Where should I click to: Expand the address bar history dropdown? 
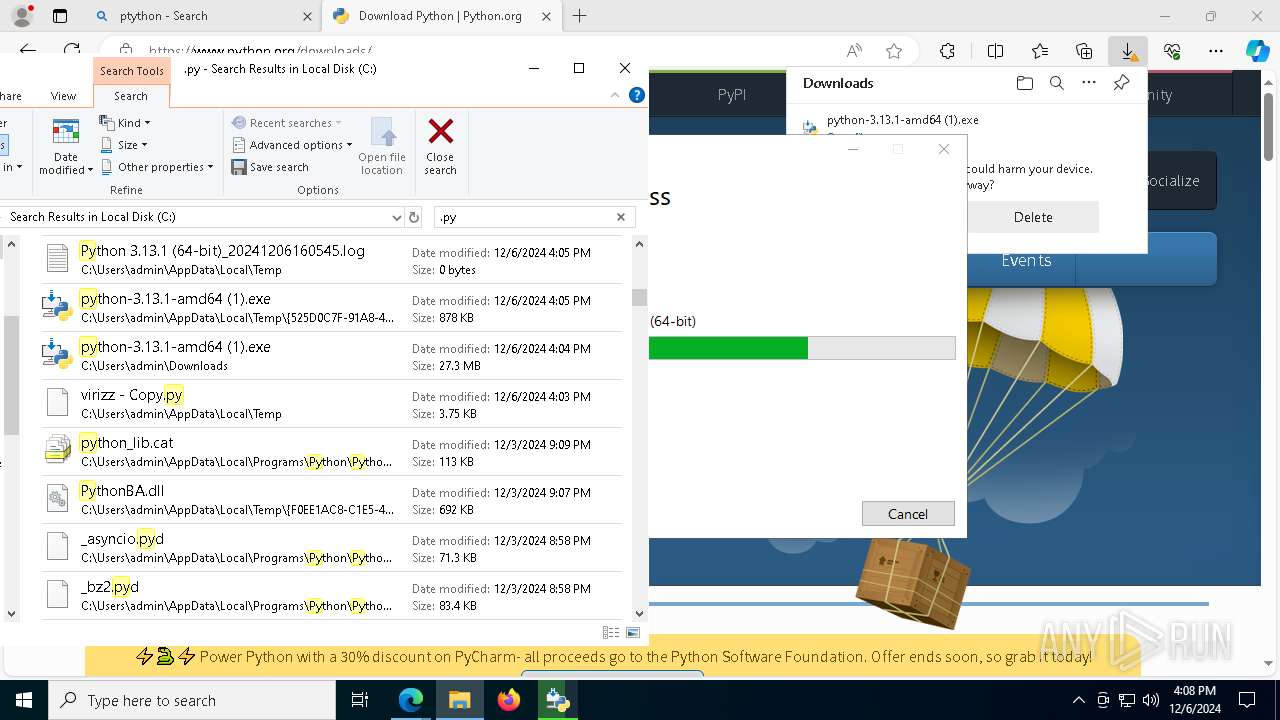397,217
